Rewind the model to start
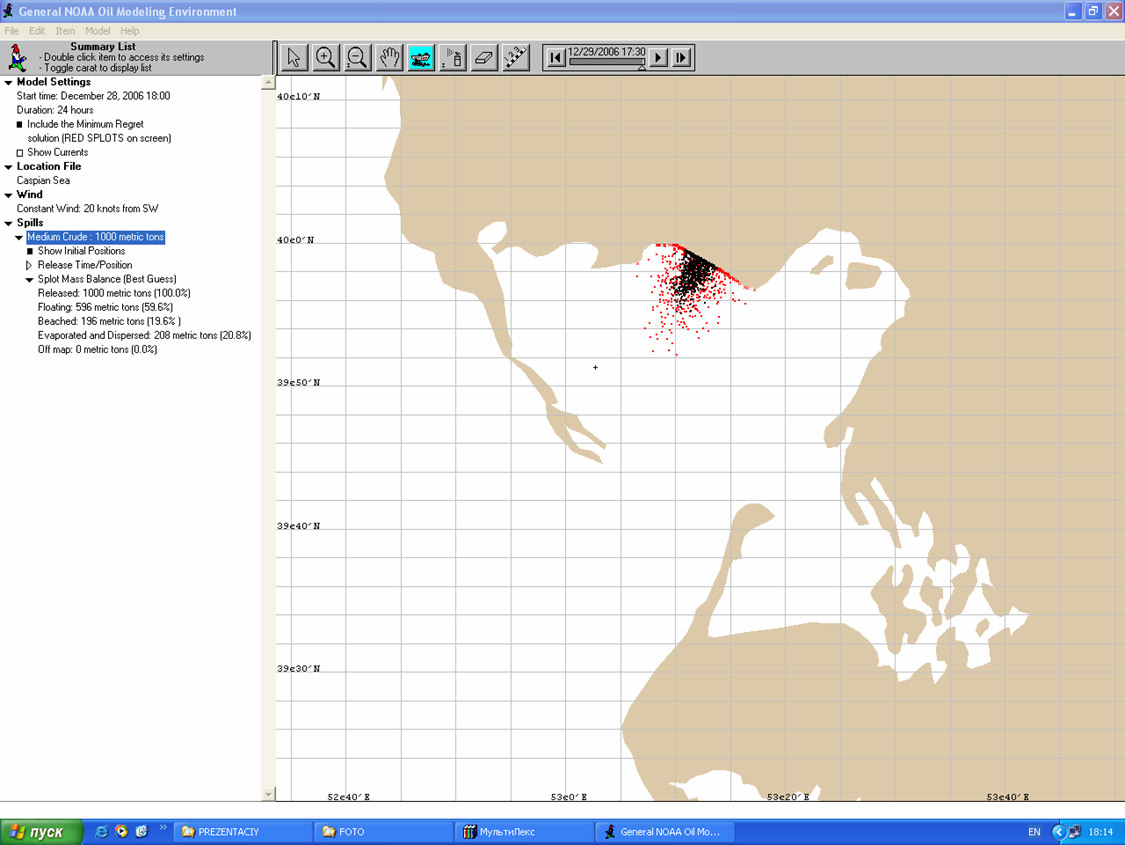 [555, 58]
